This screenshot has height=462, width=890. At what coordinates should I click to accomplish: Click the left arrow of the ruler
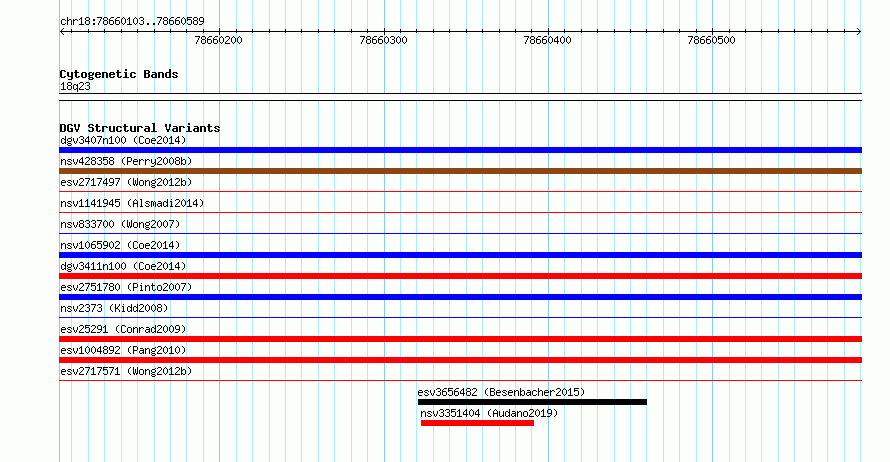[x=62, y=32]
